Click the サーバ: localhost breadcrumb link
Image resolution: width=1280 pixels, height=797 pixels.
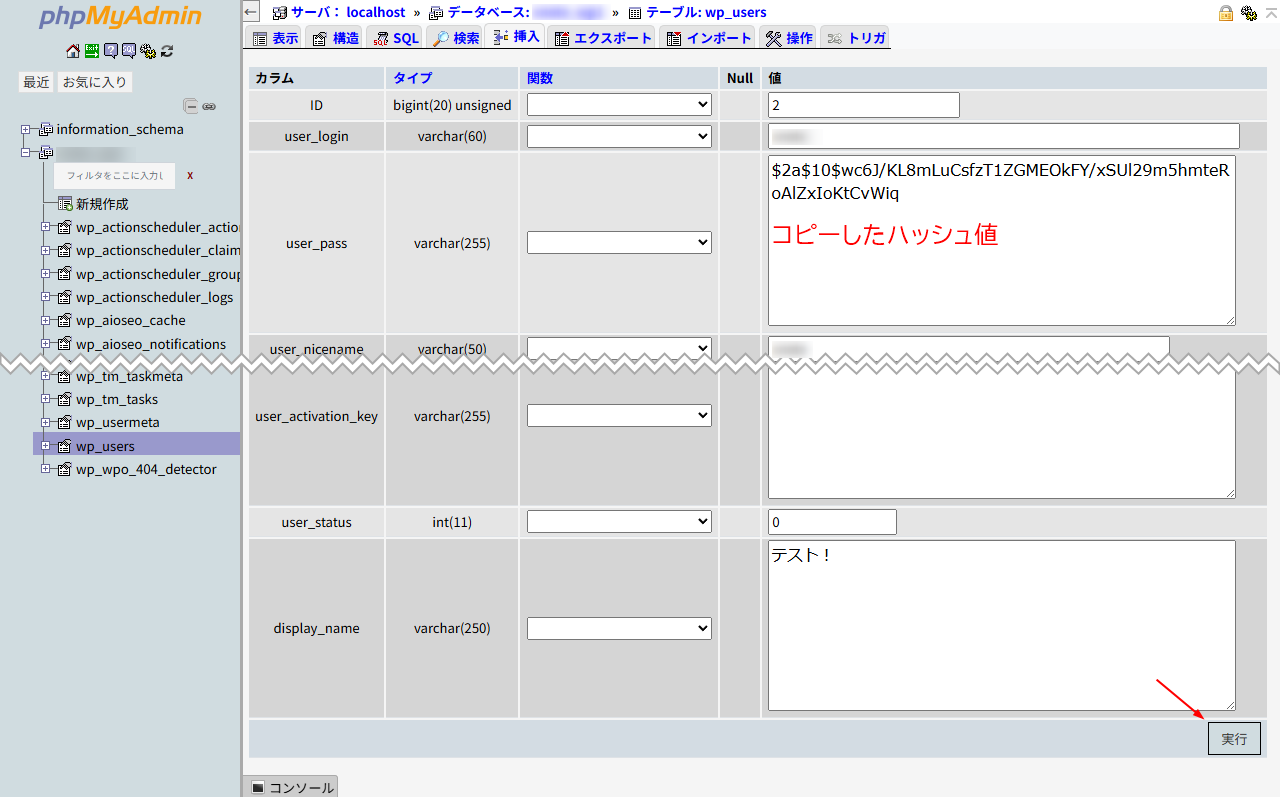pos(348,13)
